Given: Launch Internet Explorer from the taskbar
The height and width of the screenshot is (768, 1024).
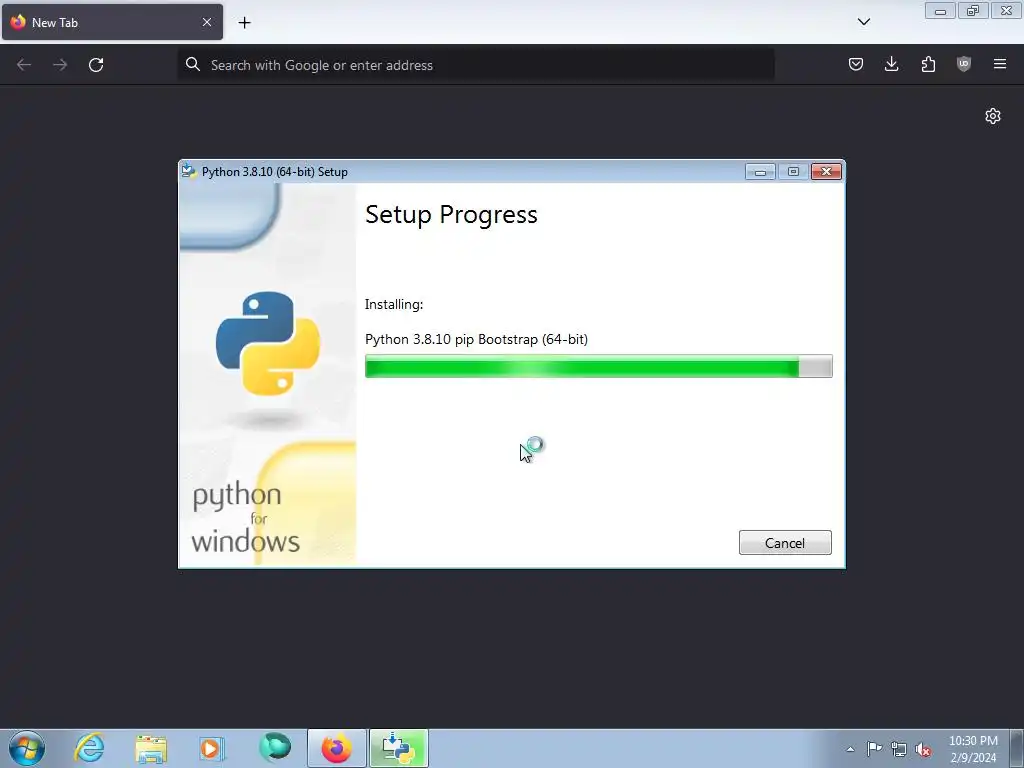Looking at the screenshot, I should (89, 748).
